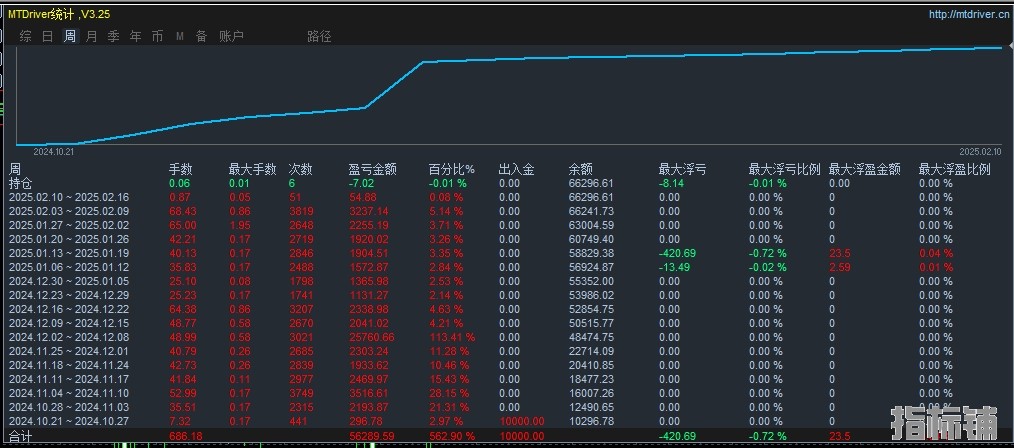Click the highlighted 周 weekly tab
The width and height of the screenshot is (1014, 448).
click(69, 36)
